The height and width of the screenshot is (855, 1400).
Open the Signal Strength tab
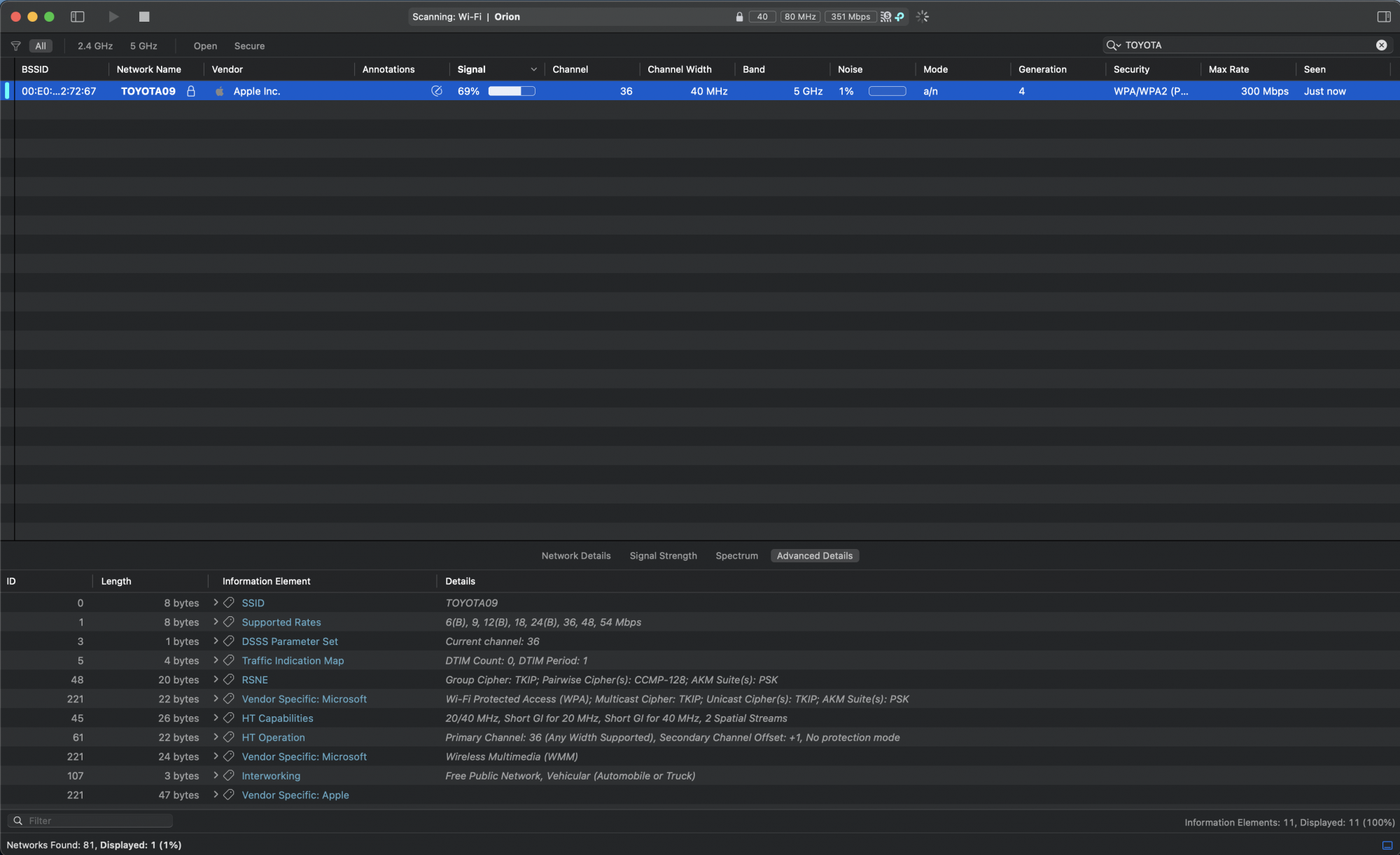[x=663, y=556]
